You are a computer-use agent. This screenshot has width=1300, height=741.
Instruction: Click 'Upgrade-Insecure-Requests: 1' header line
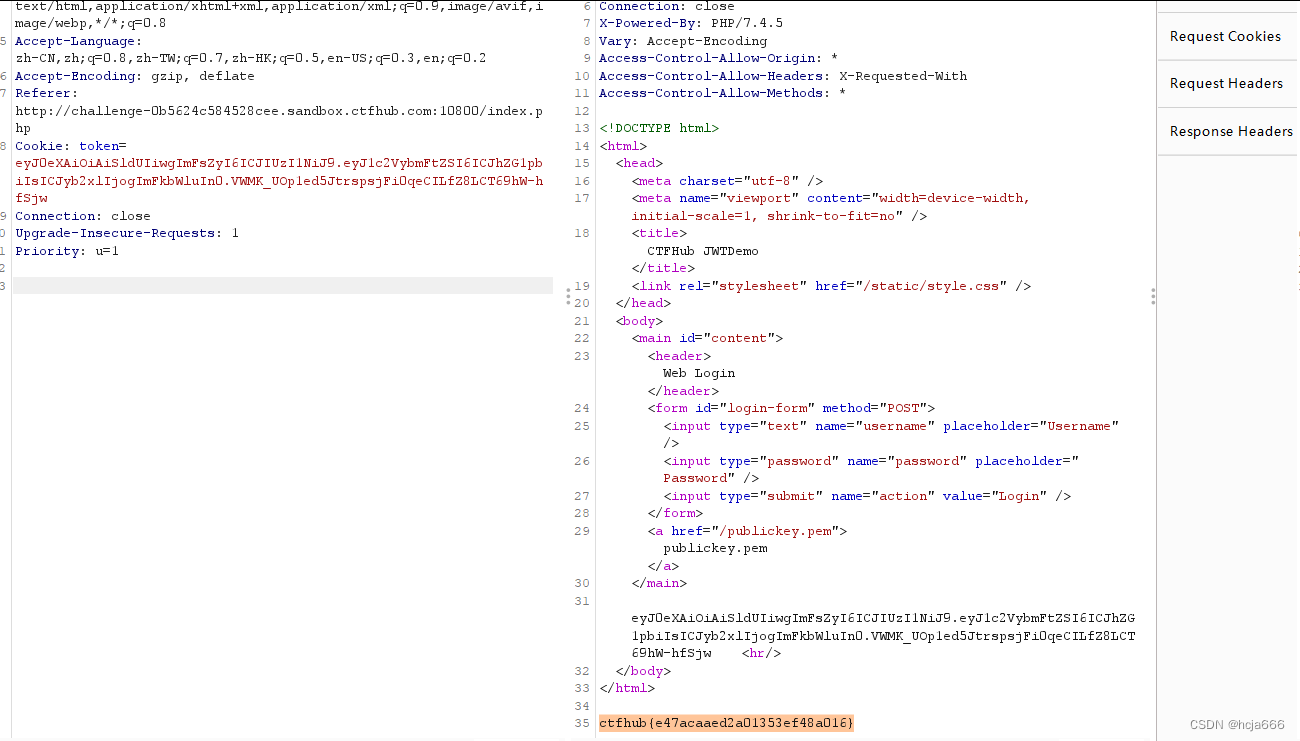pos(127,233)
